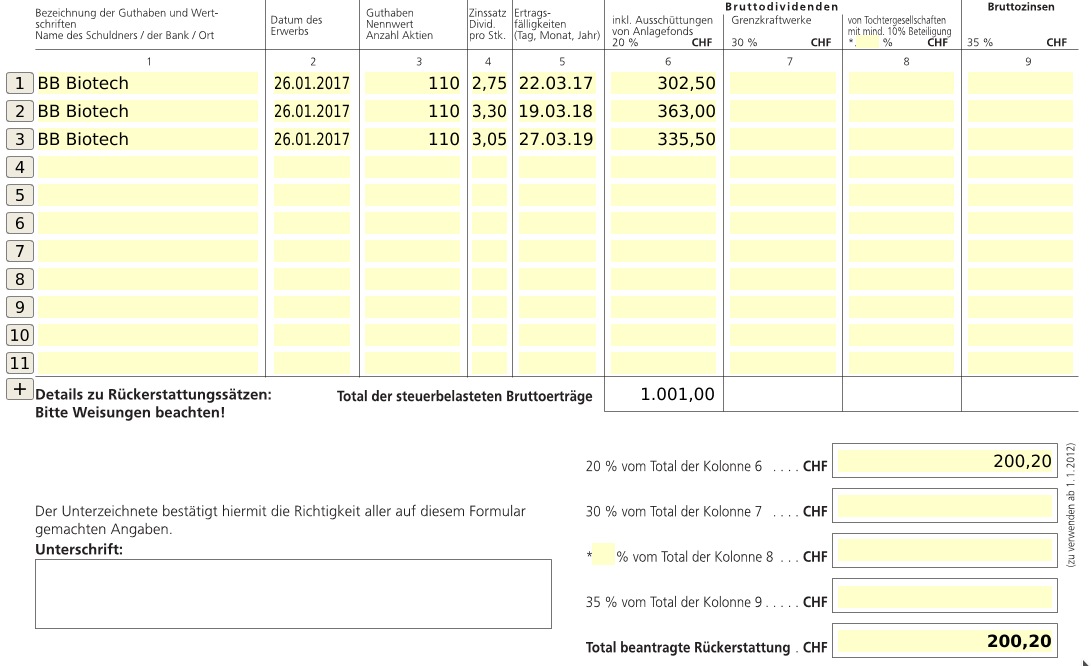Add a new row with plus button
Screen dimensions: 1091x666
click(19, 389)
